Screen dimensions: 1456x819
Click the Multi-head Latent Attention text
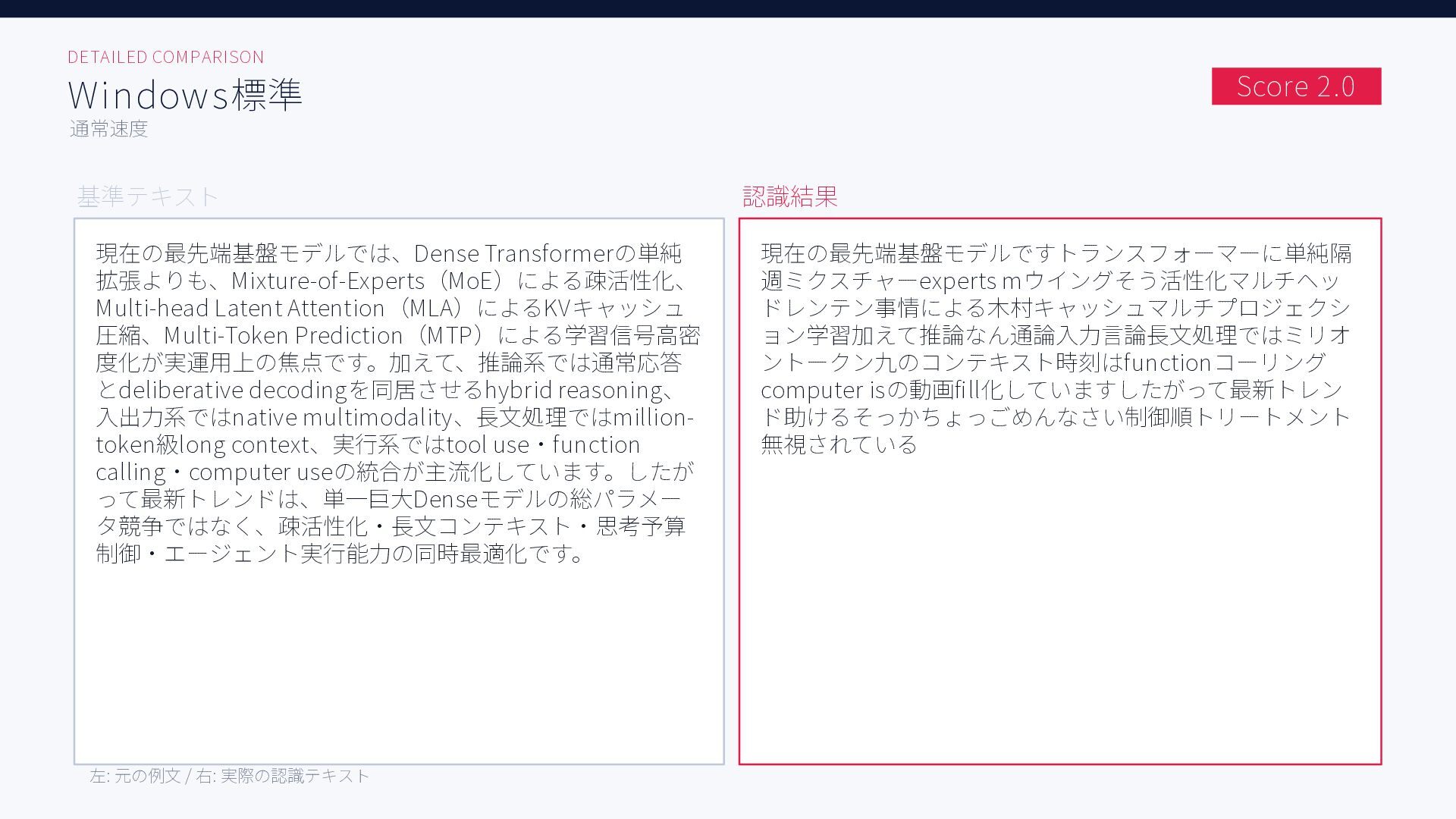pyautogui.click(x=240, y=308)
